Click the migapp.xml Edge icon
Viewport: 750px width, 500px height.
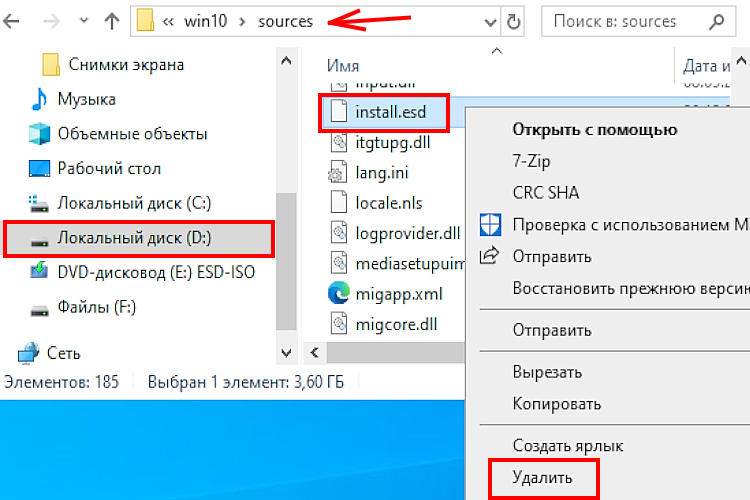(339, 293)
